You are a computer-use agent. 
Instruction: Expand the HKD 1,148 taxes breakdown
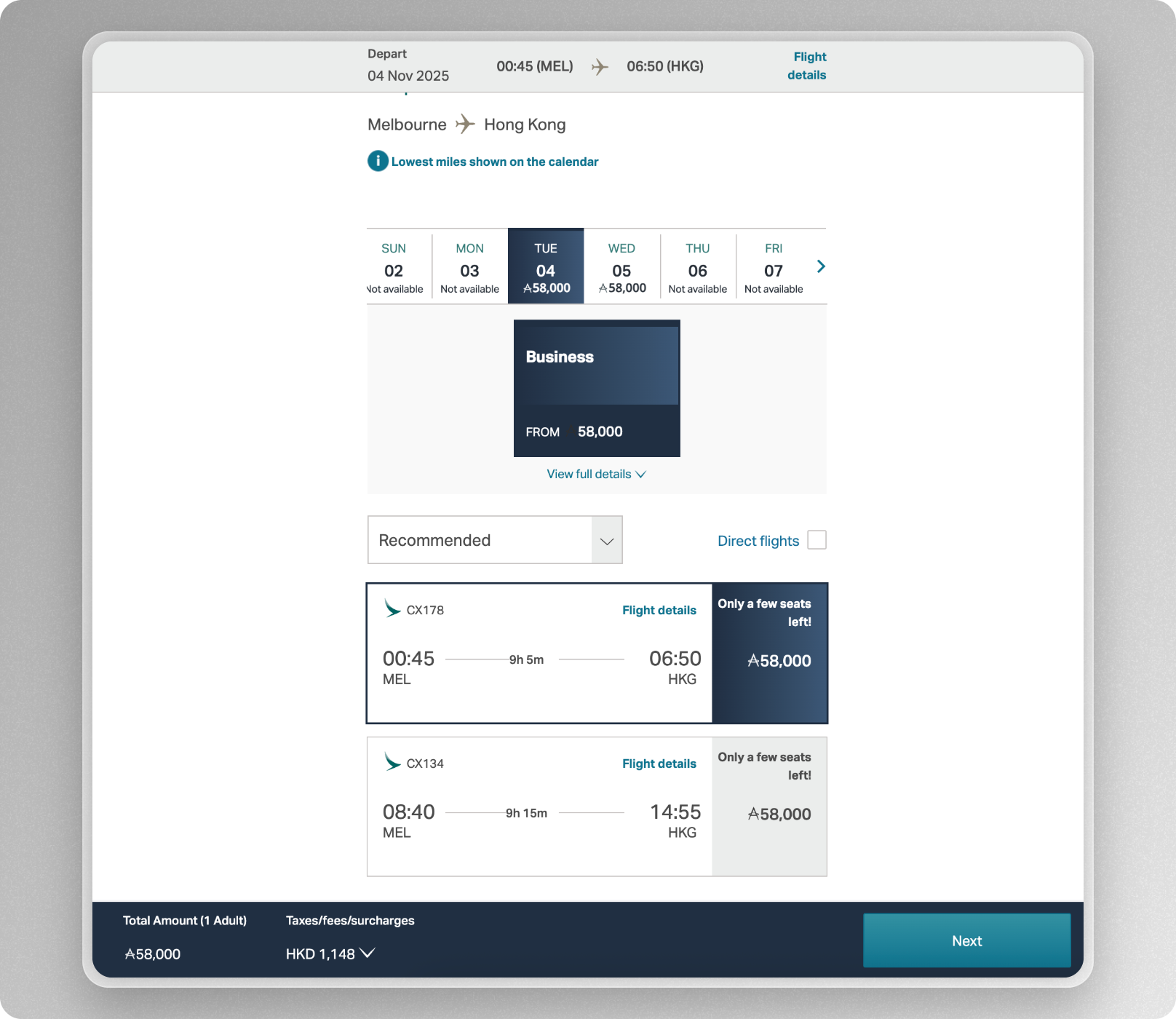330,953
